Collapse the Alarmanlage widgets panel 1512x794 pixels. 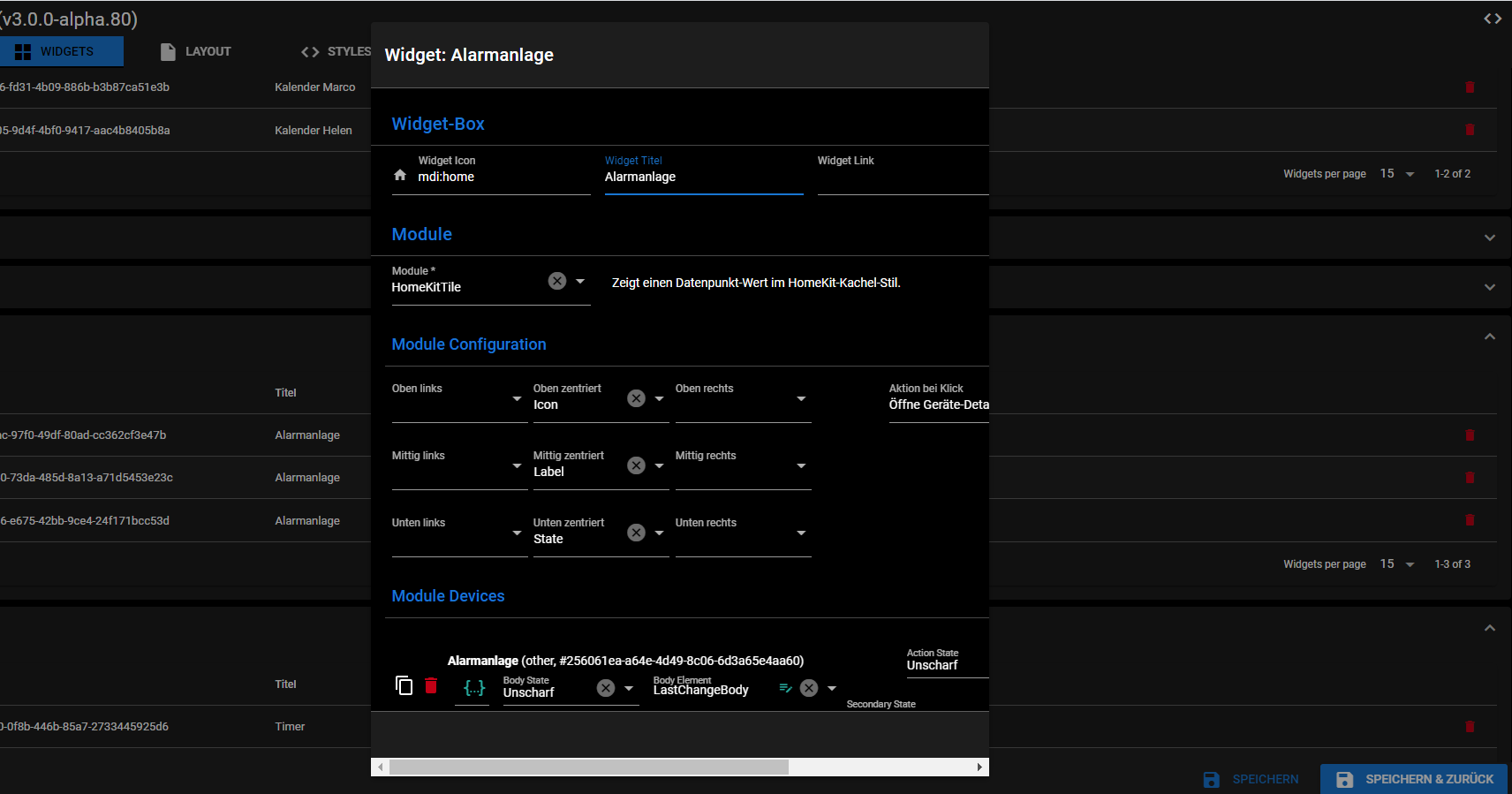pos(1490,337)
